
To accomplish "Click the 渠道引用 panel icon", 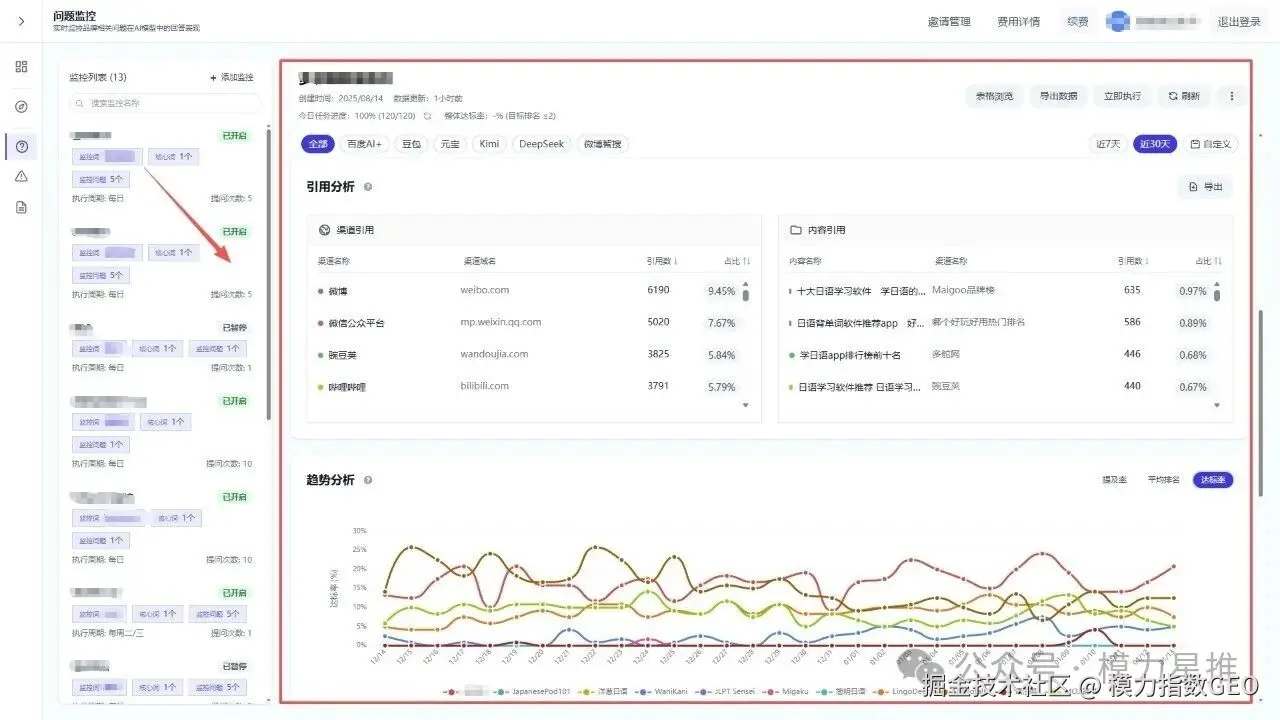I will (x=324, y=230).
